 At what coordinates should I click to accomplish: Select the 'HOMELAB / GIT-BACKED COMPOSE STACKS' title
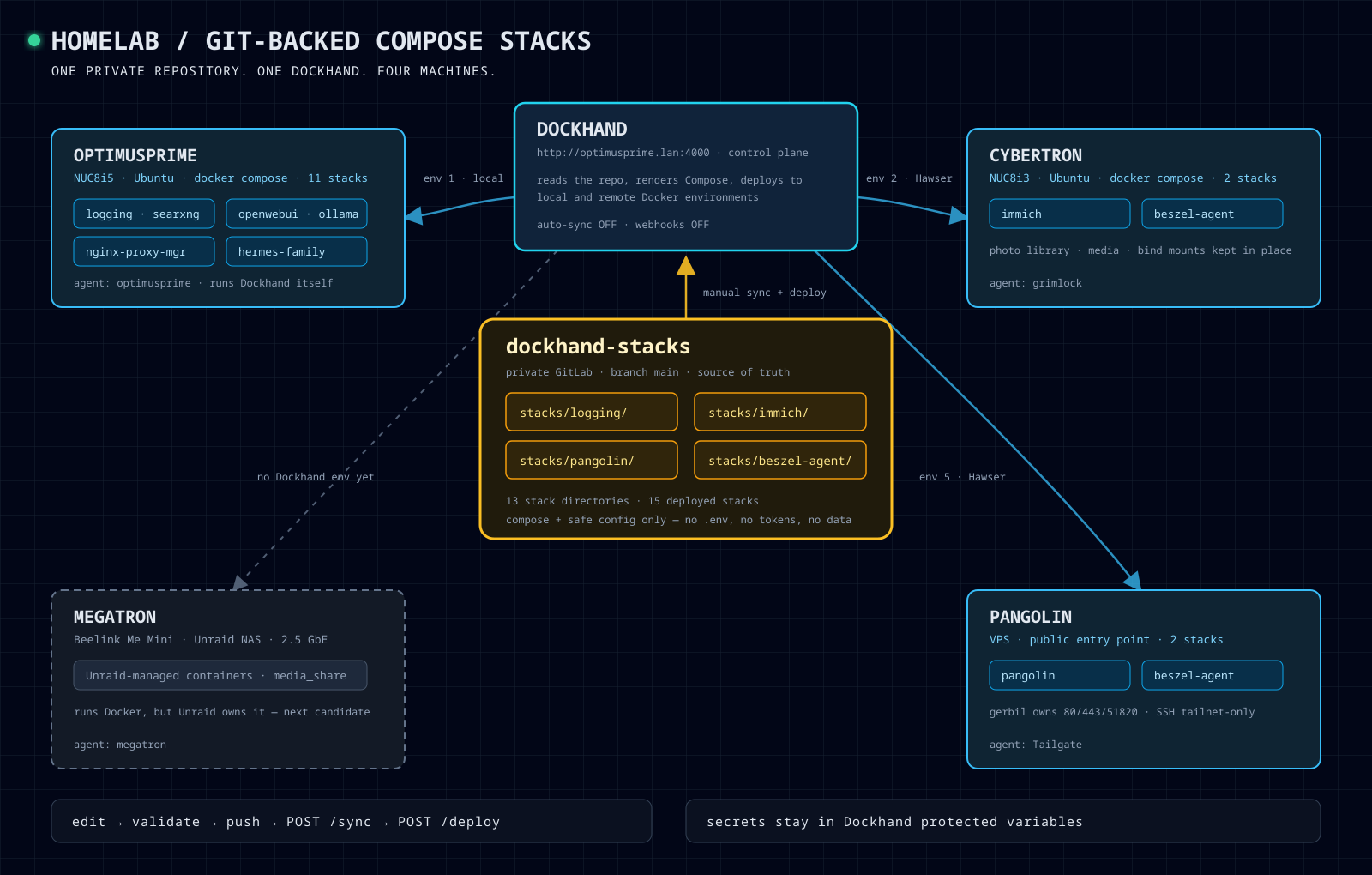click(x=321, y=41)
